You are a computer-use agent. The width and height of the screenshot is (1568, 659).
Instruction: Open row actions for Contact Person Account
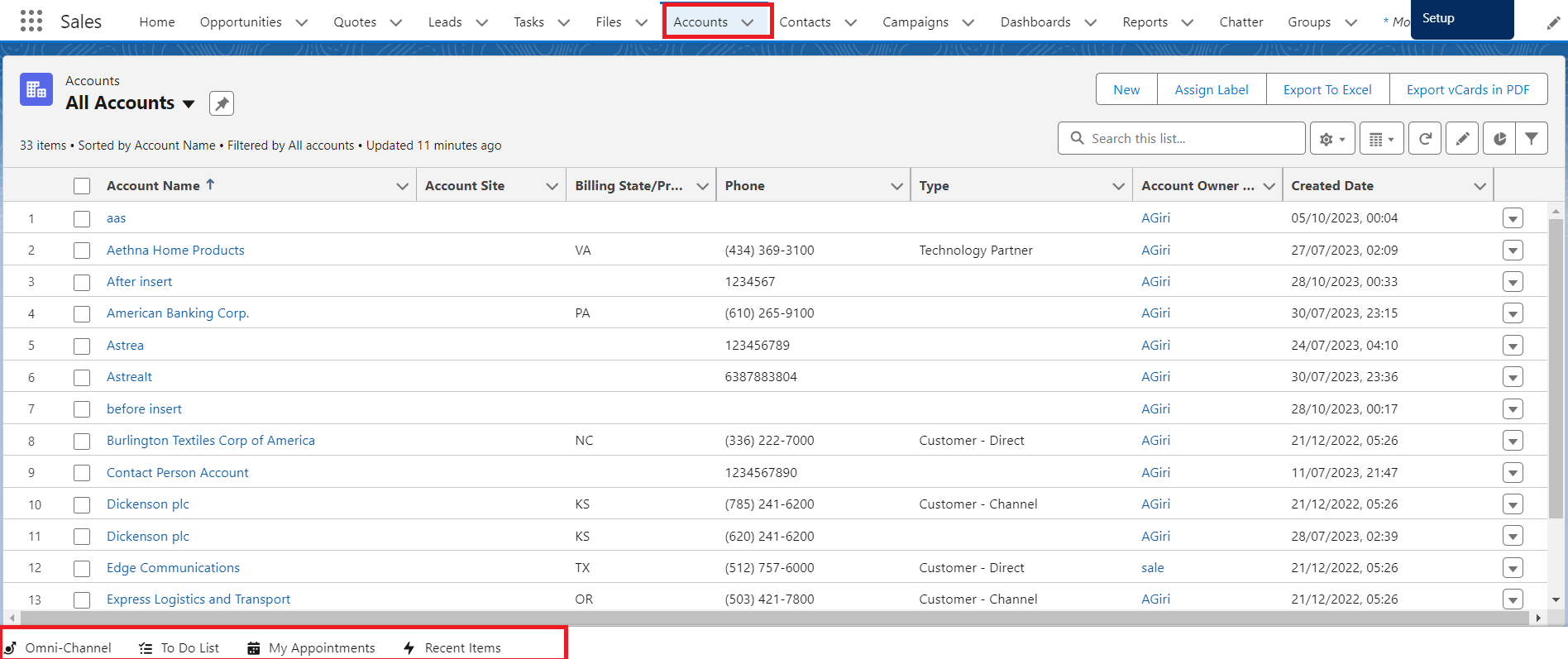pyautogui.click(x=1513, y=473)
